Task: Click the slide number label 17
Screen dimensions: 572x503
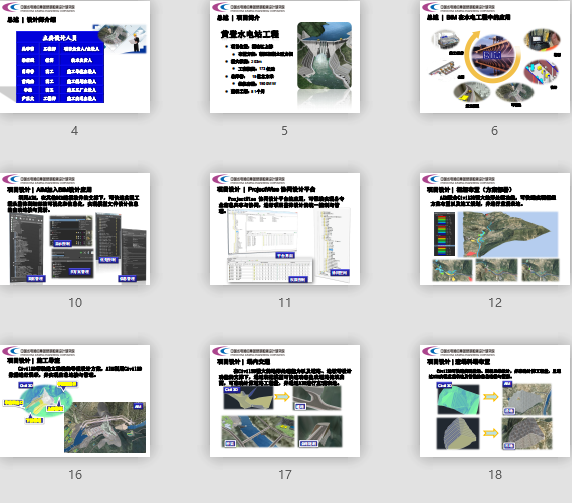Action: [x=285, y=475]
